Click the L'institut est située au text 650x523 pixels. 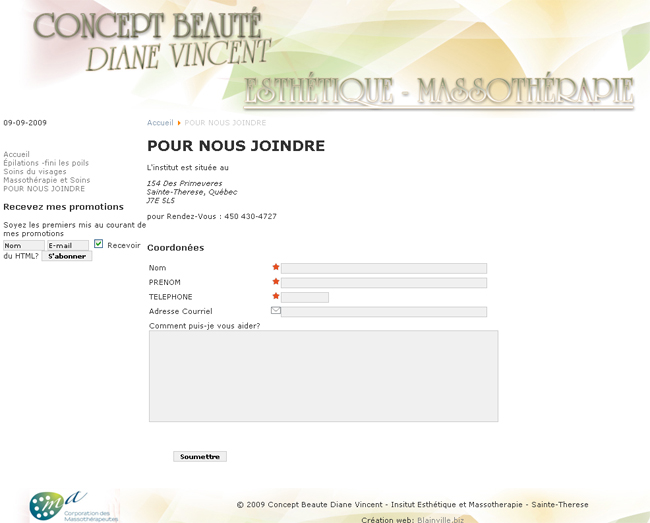coord(188,167)
